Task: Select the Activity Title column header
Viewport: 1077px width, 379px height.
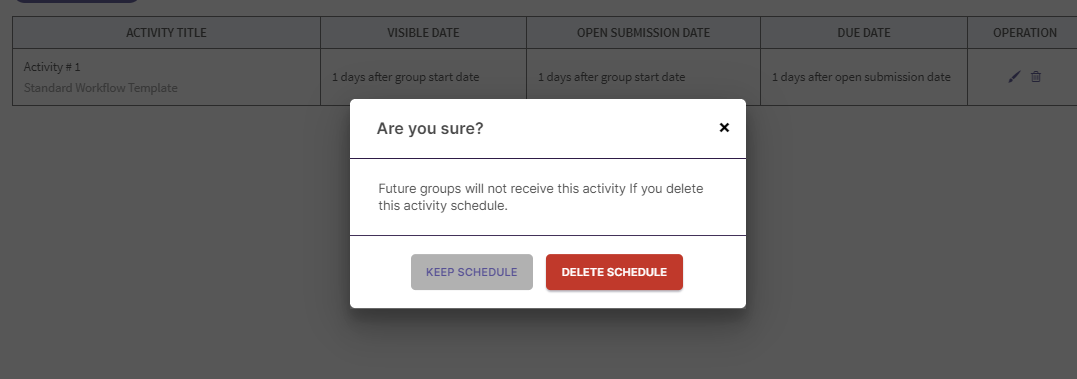Action: click(166, 32)
